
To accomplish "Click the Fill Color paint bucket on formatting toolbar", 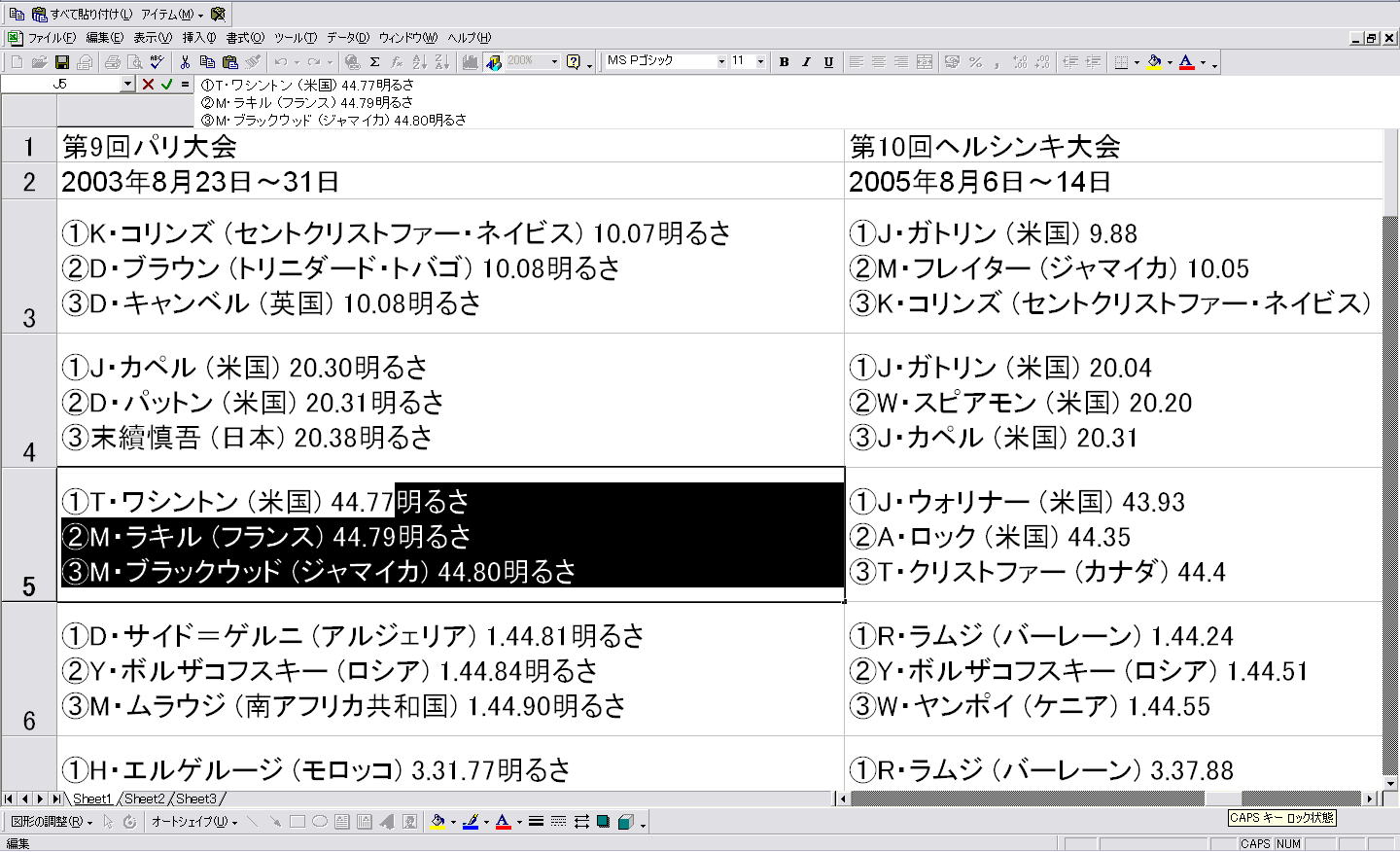I will 1154,62.
